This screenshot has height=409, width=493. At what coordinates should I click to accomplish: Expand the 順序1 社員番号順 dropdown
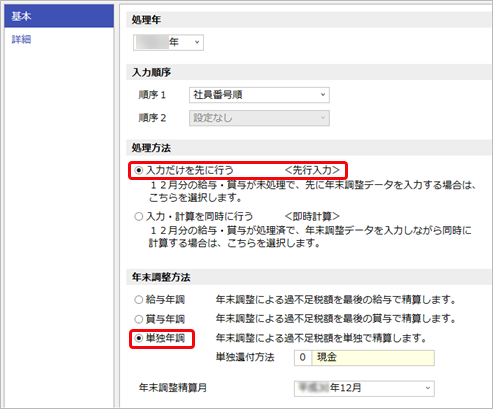[x=259, y=95]
